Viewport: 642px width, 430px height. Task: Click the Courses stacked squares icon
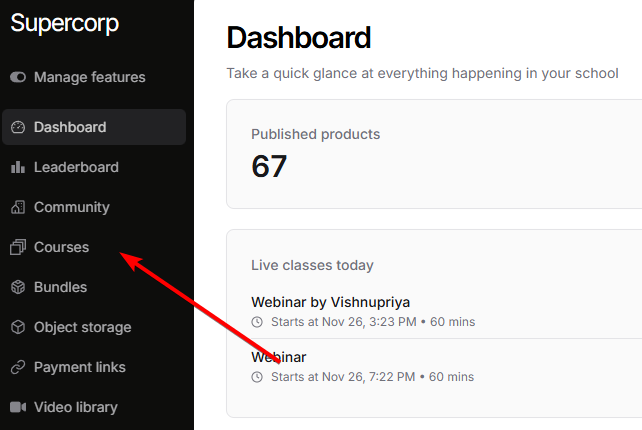(17, 247)
